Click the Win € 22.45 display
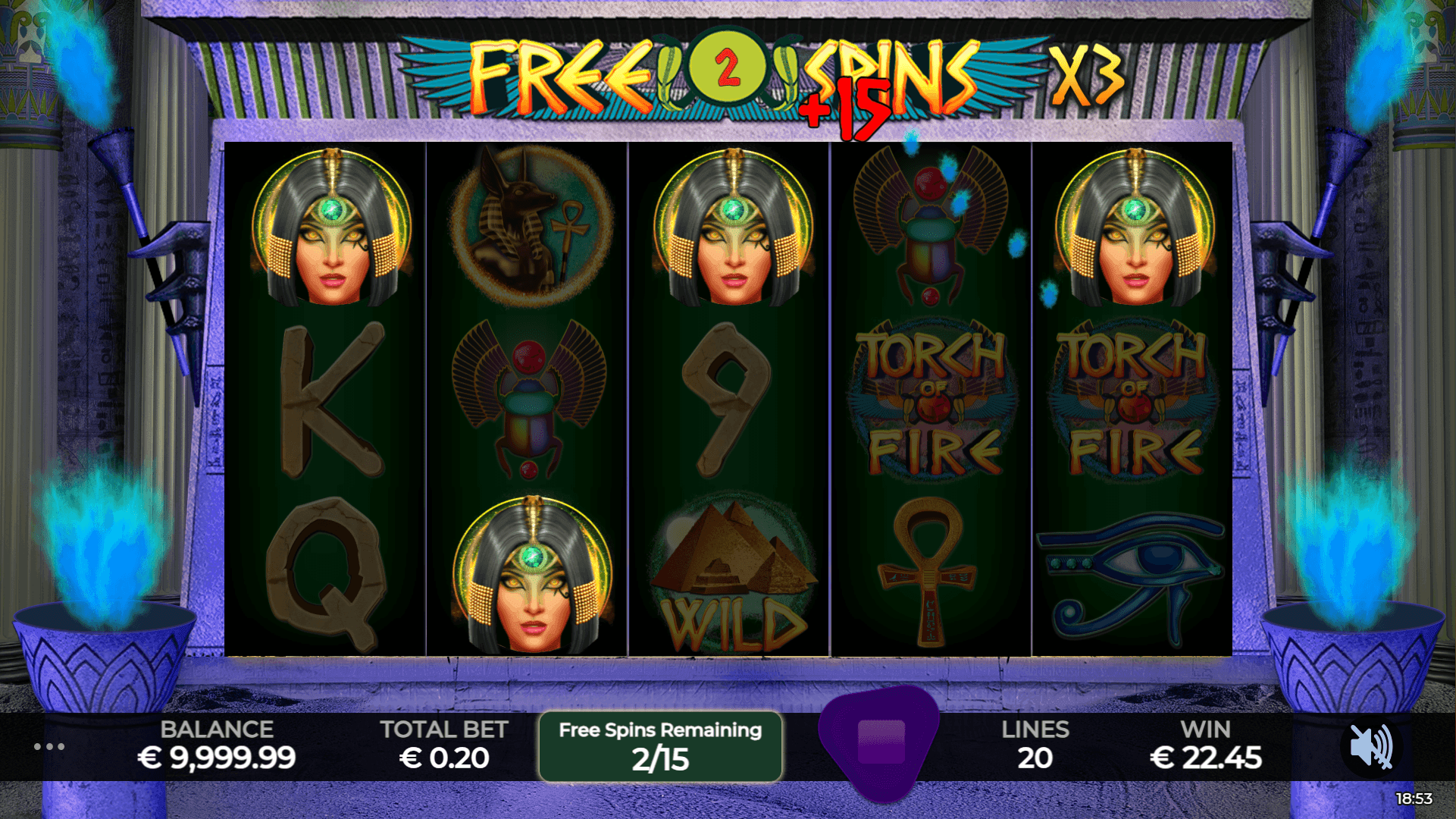Screen dimensions: 1456x819 pyautogui.click(x=1205, y=745)
